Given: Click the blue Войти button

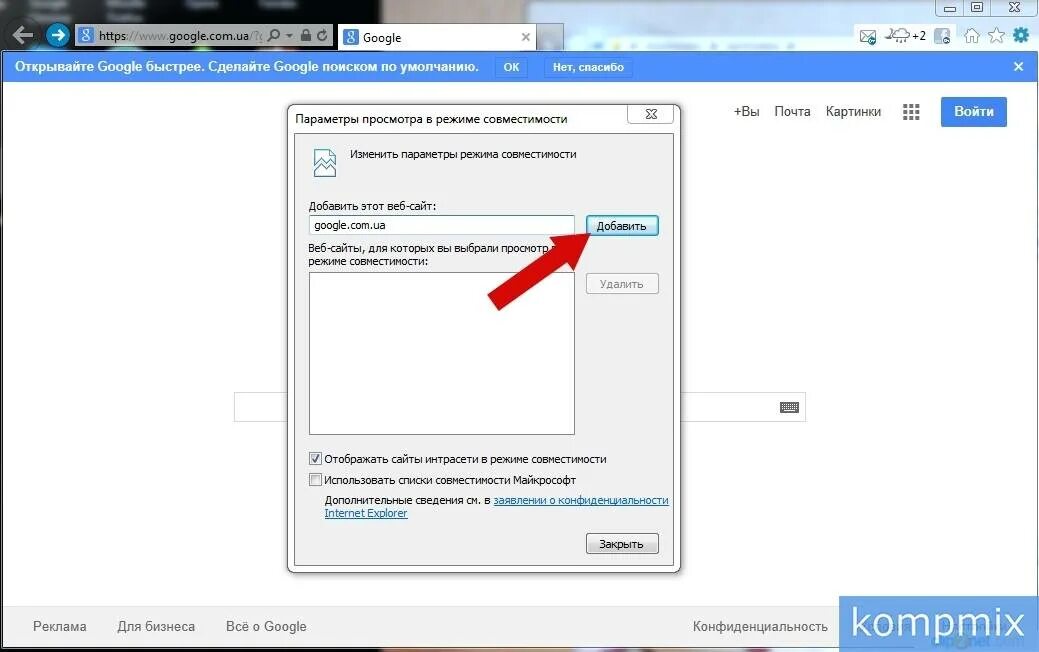Looking at the screenshot, I should click(x=973, y=111).
